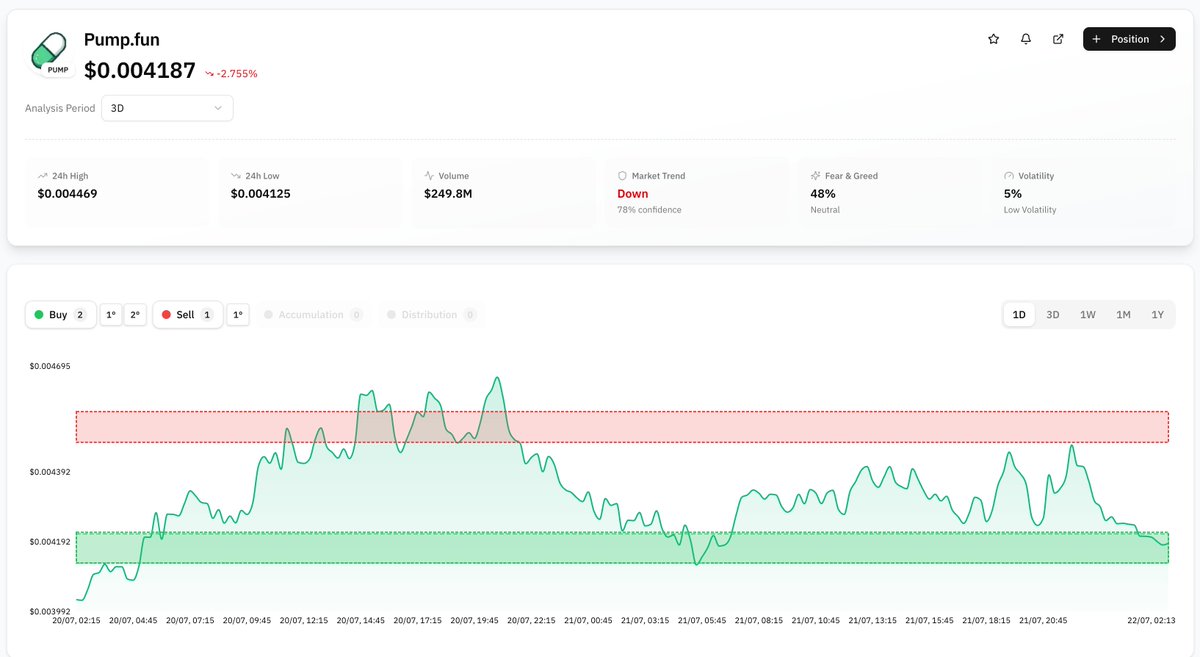Viewport: 1200px width, 657px height.
Task: Click the Fear & Greed sparkle icon
Action: 816,176
